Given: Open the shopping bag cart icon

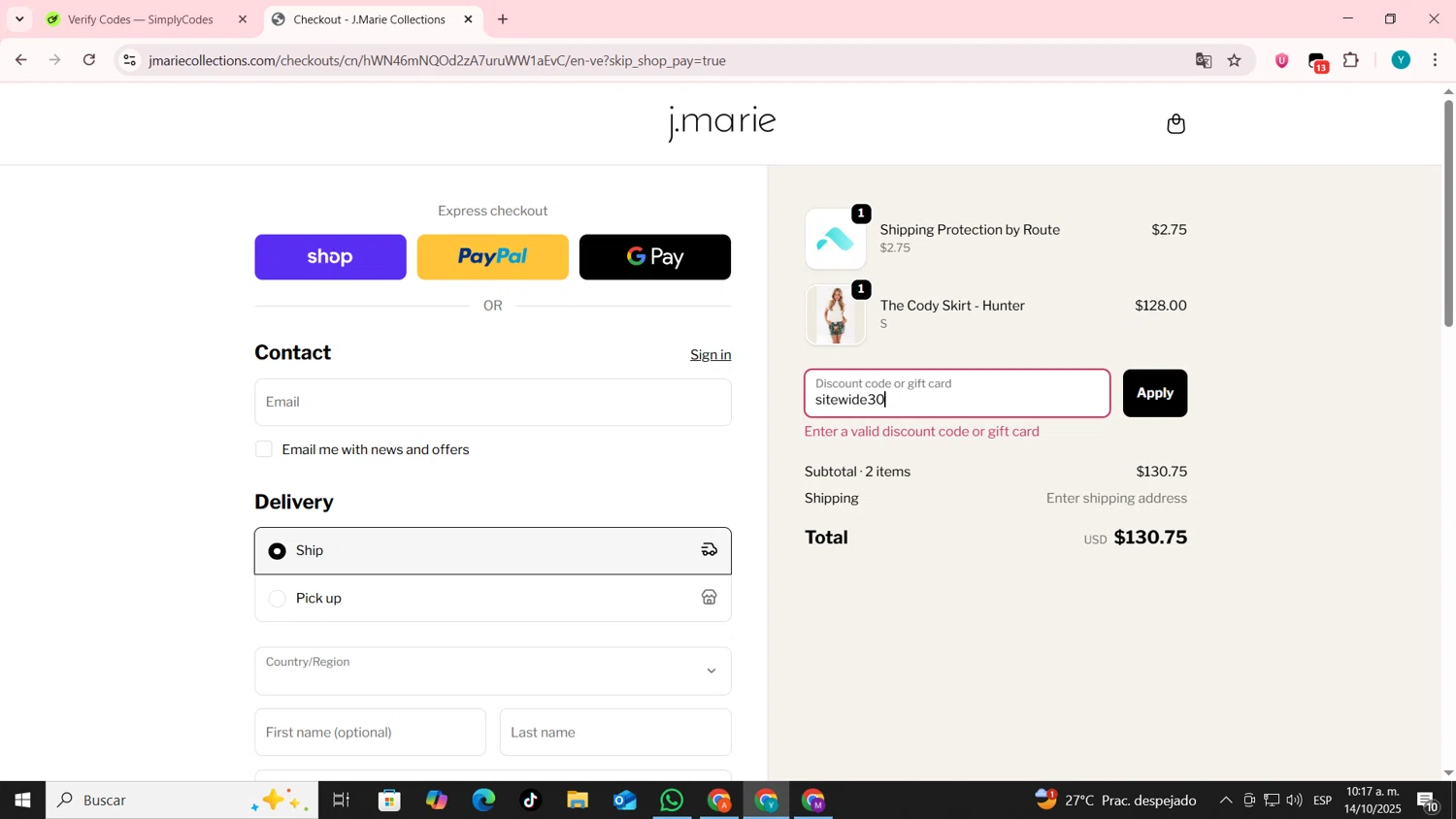Looking at the screenshot, I should pyautogui.click(x=1175, y=124).
